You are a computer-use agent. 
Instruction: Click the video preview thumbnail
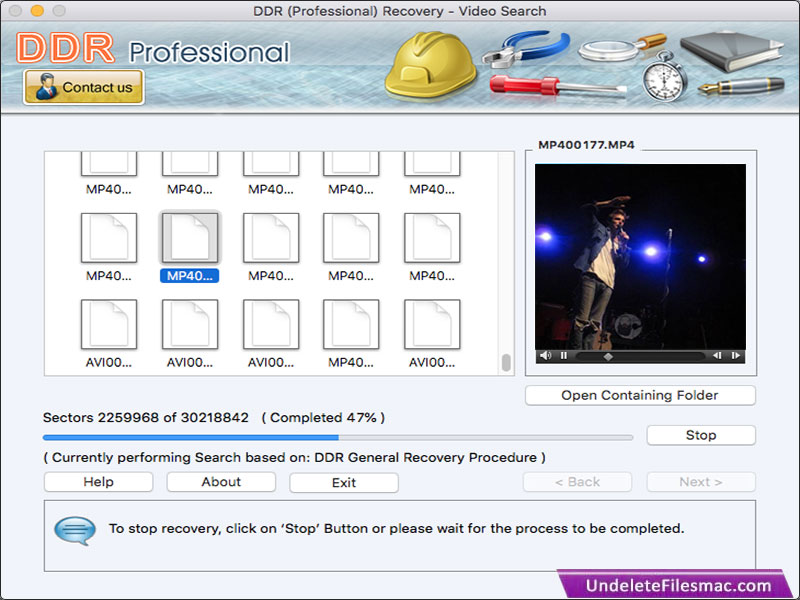[x=640, y=255]
